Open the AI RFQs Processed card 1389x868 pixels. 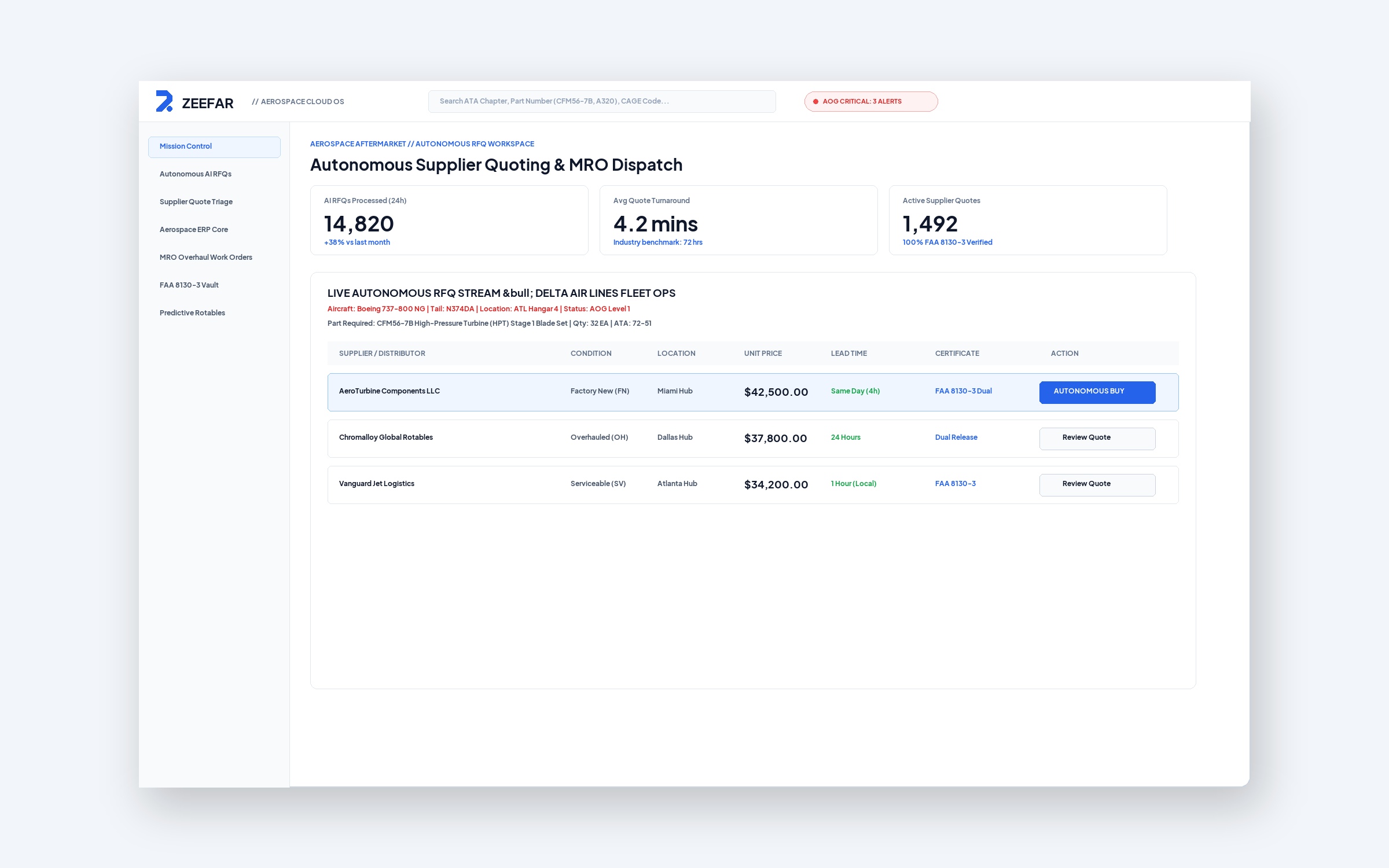click(449, 220)
